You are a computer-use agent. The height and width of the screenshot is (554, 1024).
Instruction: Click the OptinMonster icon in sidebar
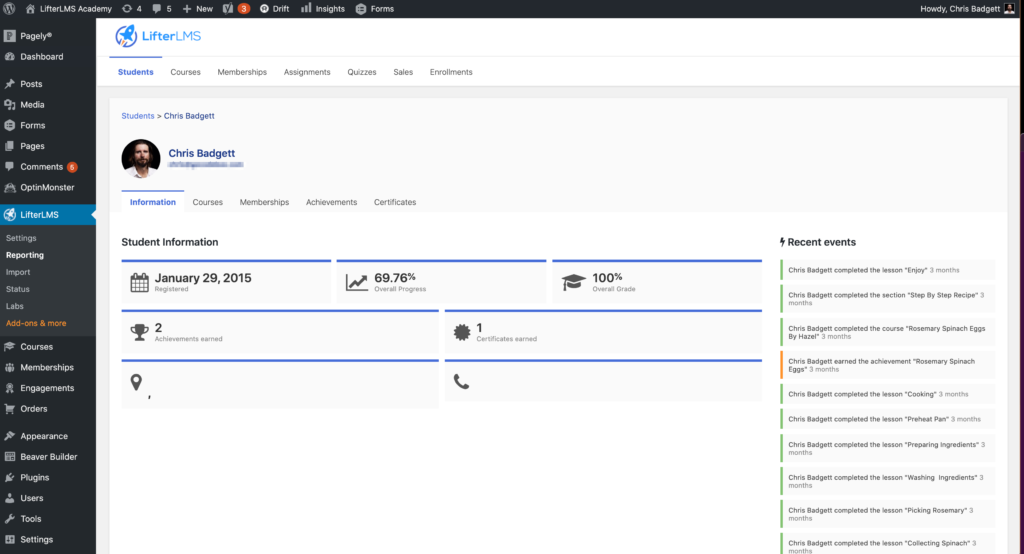10,187
